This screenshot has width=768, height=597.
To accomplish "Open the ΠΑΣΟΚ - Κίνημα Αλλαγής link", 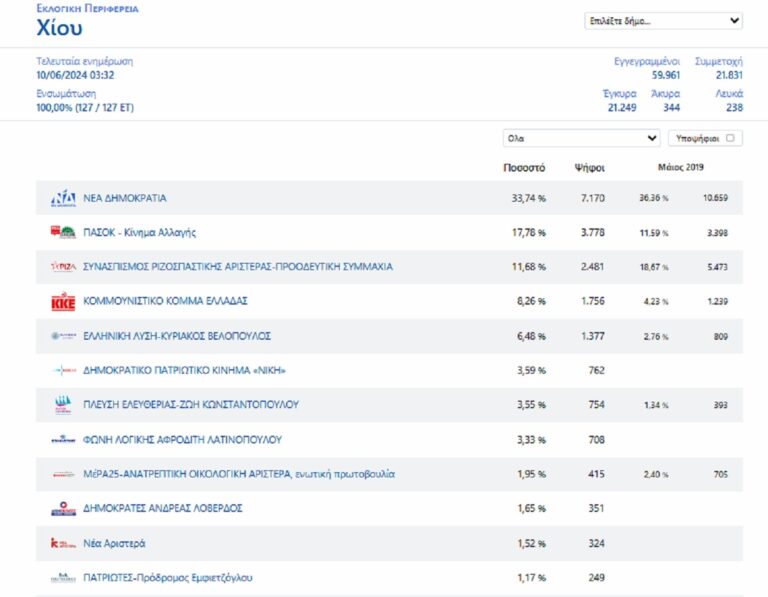I will (140, 232).
